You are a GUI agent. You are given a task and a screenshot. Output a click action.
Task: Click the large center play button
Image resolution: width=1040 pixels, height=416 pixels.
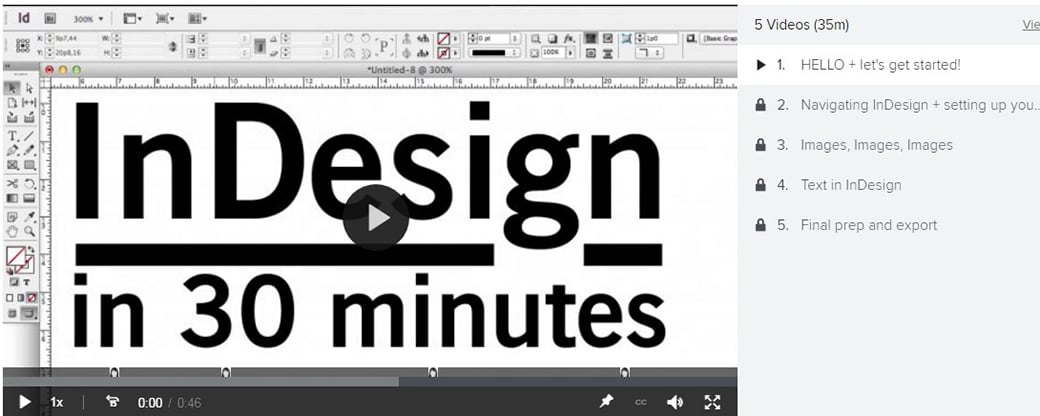tap(375, 218)
